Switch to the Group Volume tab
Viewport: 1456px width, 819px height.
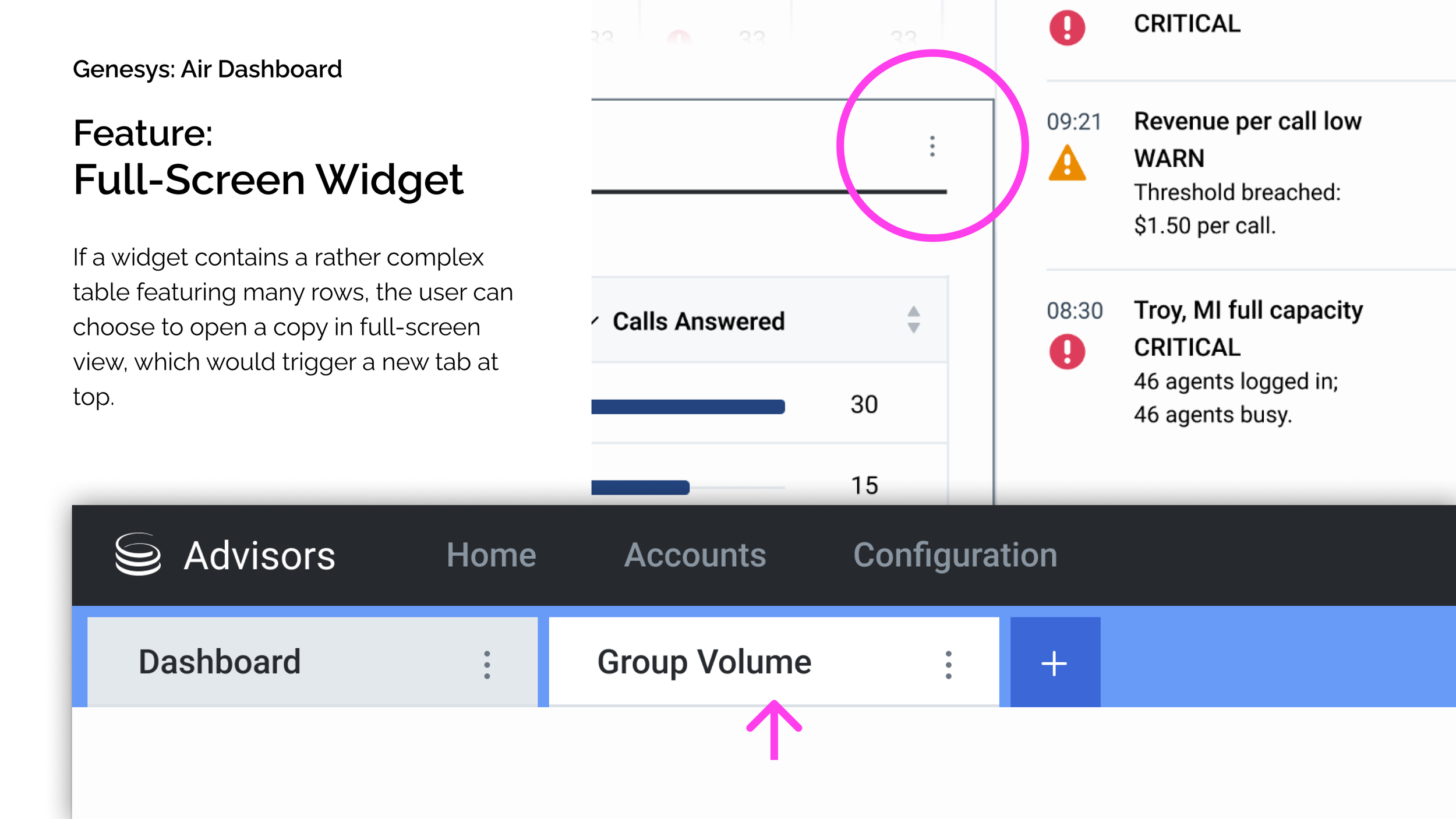pyautogui.click(x=705, y=662)
